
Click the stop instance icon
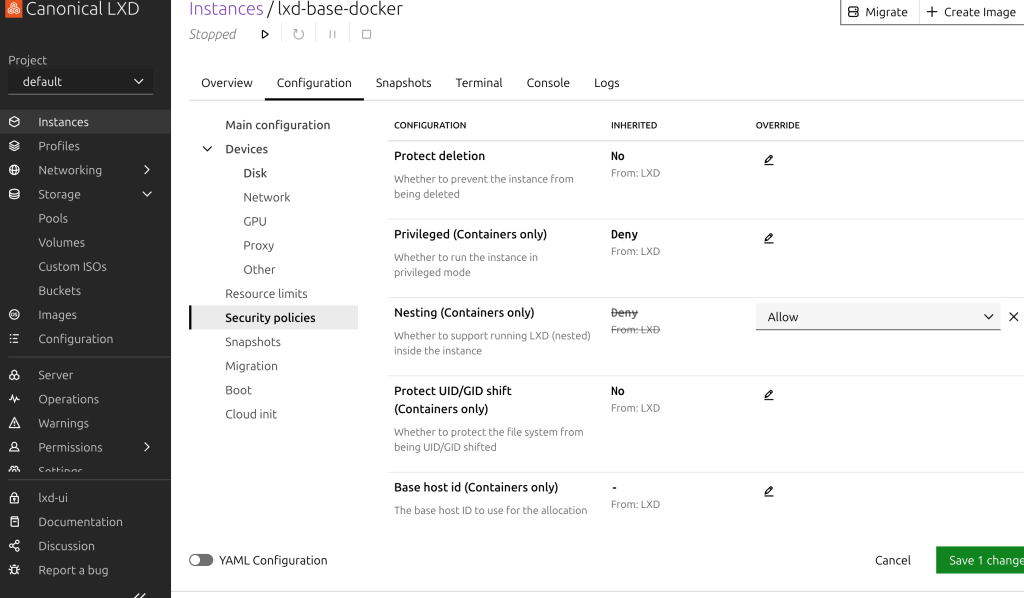point(366,34)
